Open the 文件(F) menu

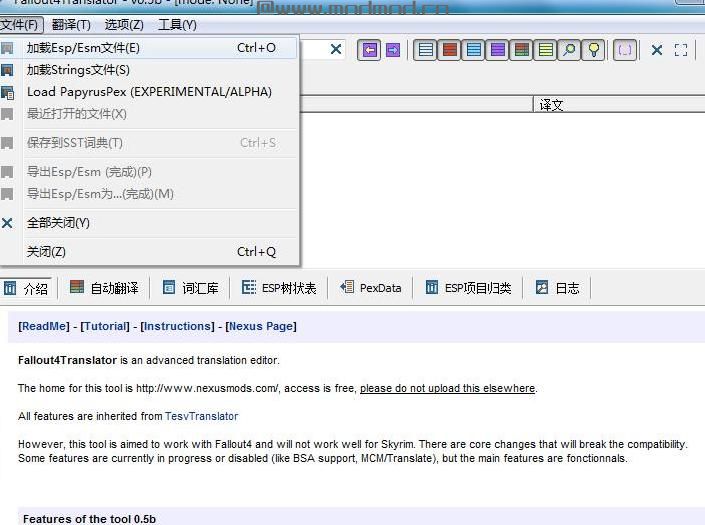(x=21, y=25)
